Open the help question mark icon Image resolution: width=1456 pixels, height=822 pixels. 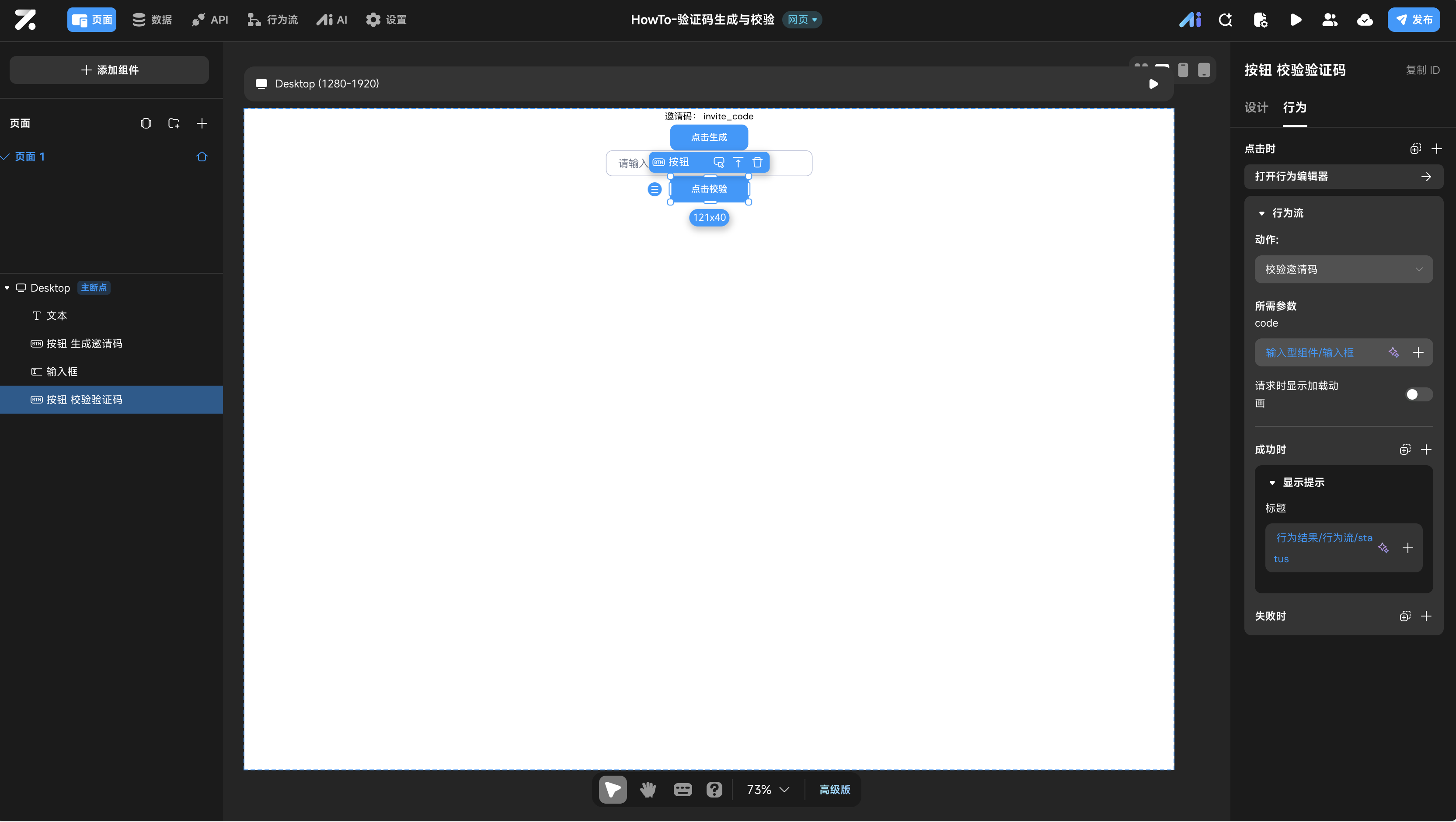[714, 789]
